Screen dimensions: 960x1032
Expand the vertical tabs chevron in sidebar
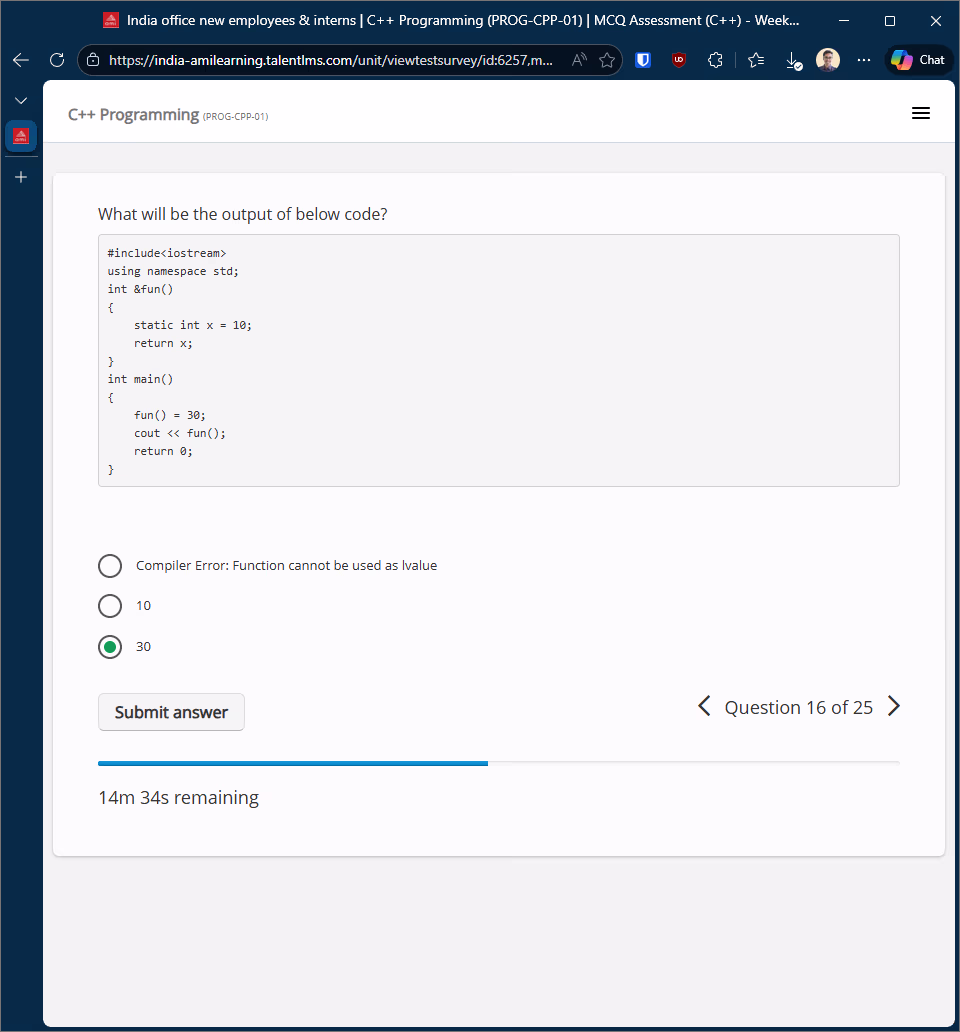(21, 101)
